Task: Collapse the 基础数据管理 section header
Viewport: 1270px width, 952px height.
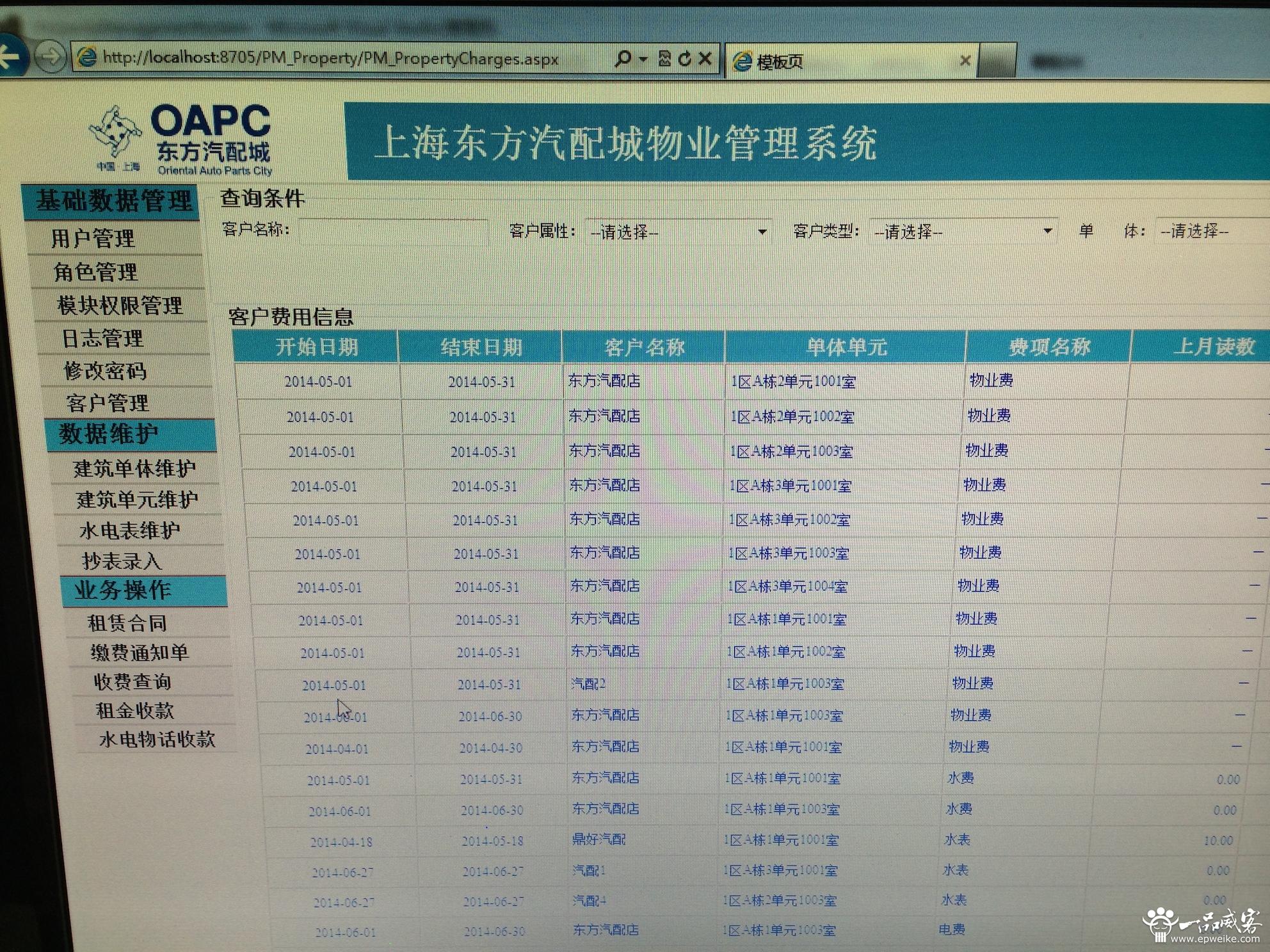Action: 111,201
